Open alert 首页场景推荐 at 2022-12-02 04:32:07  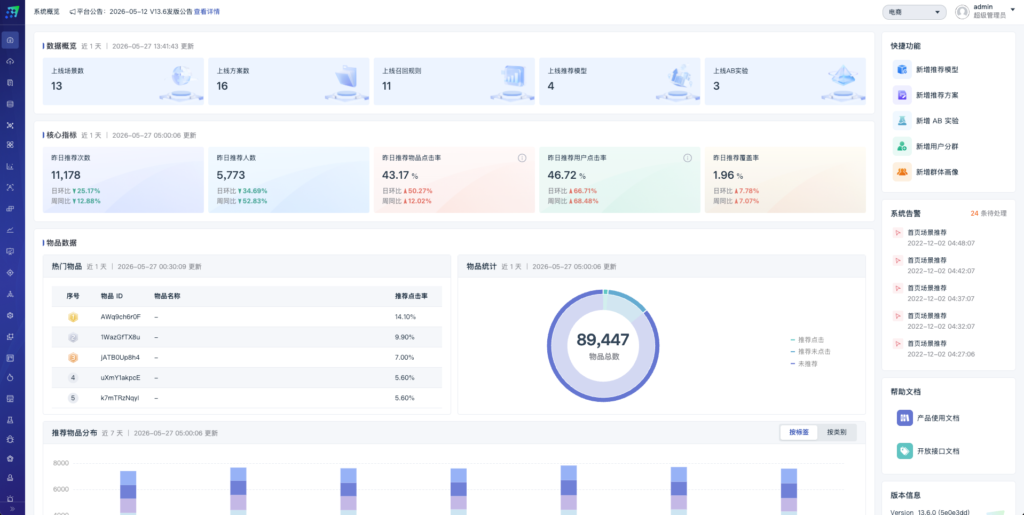(941, 320)
